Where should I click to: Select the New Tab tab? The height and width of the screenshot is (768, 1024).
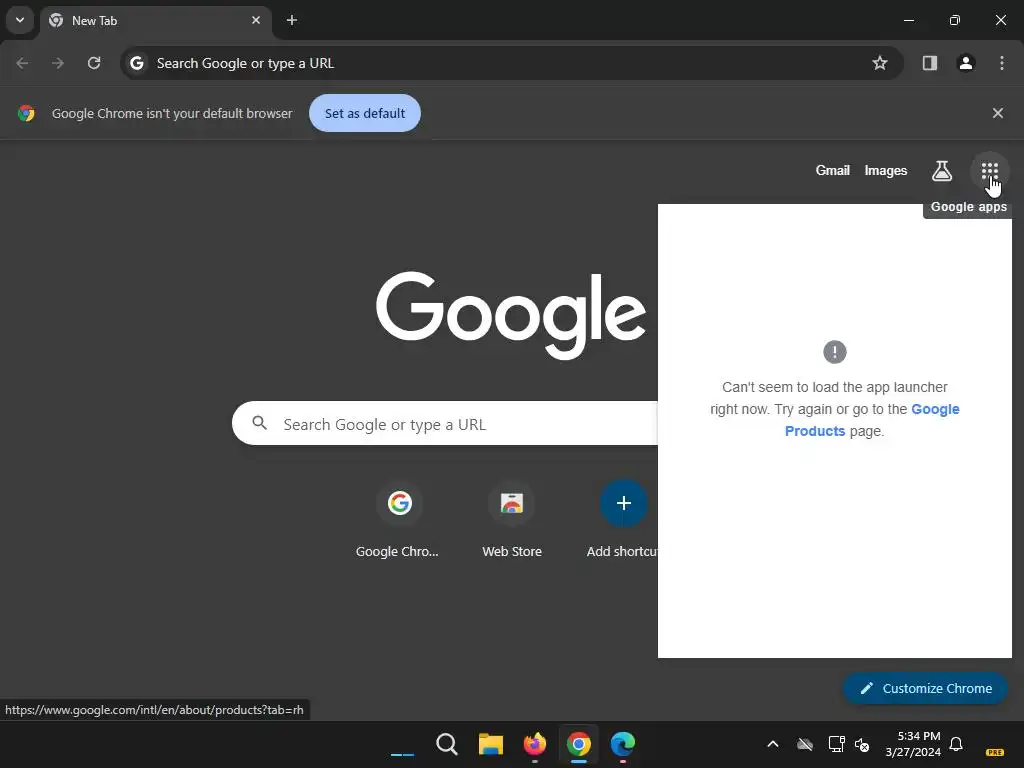pyautogui.click(x=155, y=20)
